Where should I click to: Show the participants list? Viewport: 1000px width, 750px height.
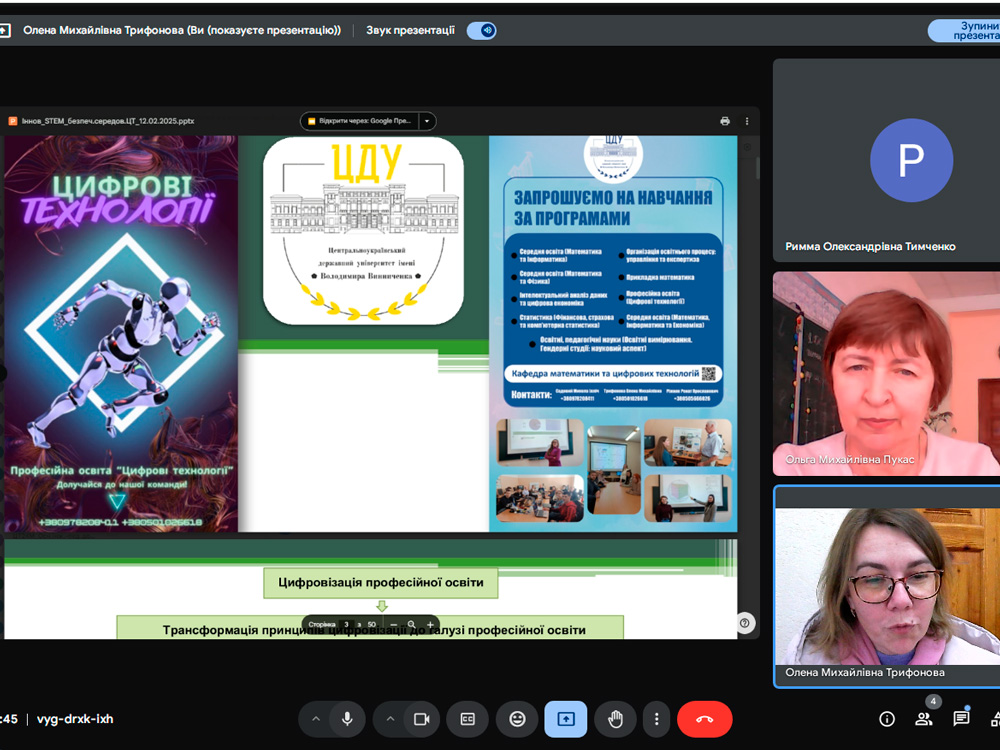923,719
